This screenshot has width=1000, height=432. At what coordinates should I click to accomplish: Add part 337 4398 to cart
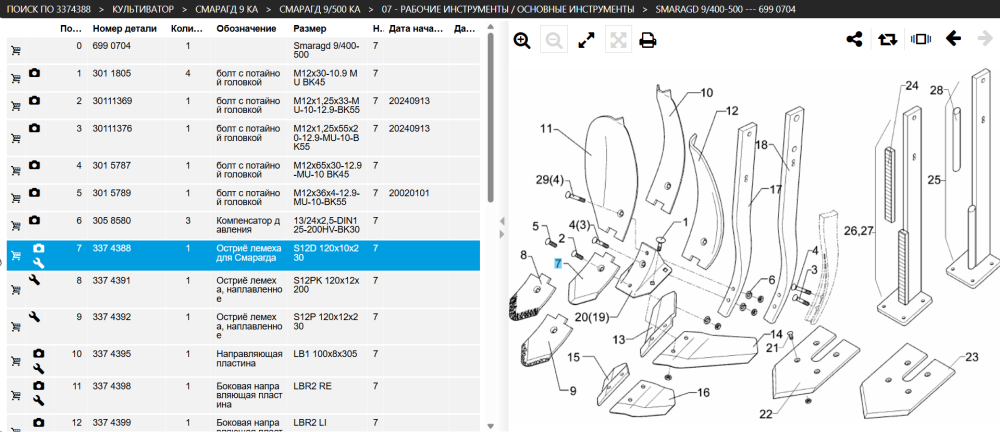(x=15, y=394)
